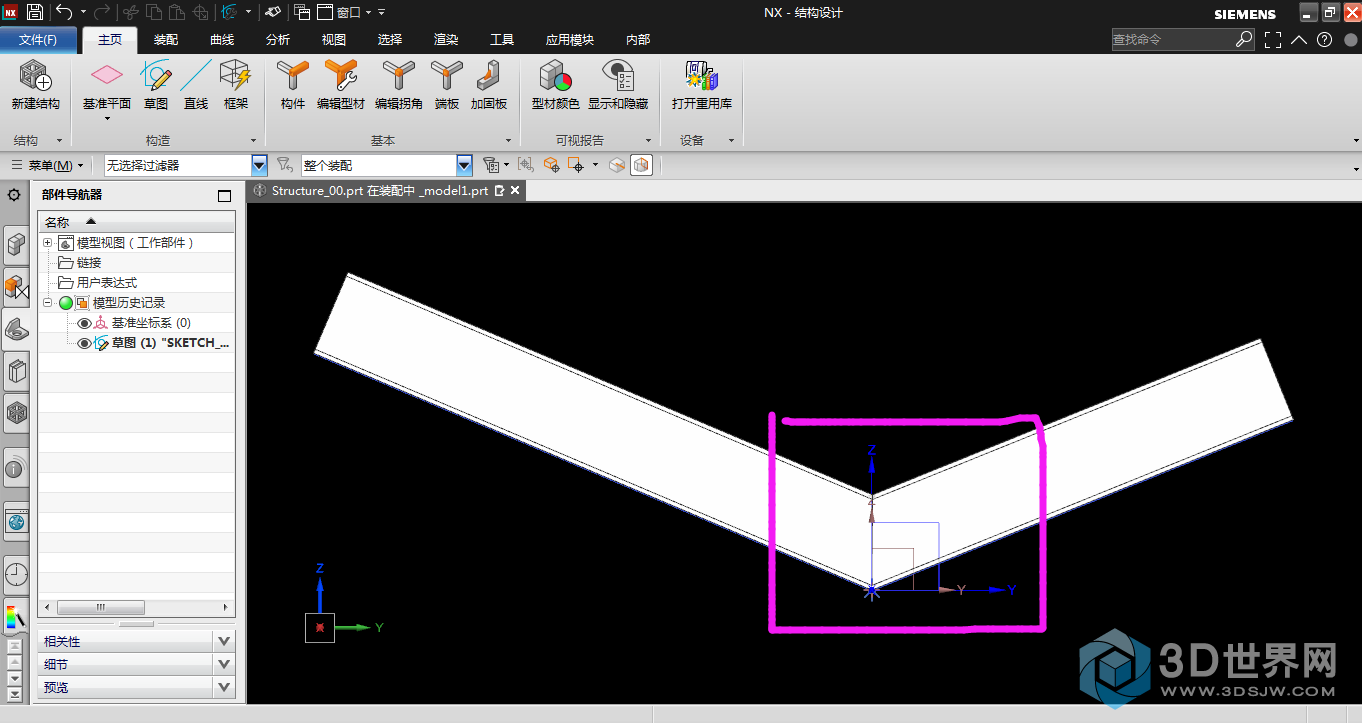Click the Edit Corner (编辑拐角) icon
Viewport: 1362px width, 723px height.
coord(398,76)
